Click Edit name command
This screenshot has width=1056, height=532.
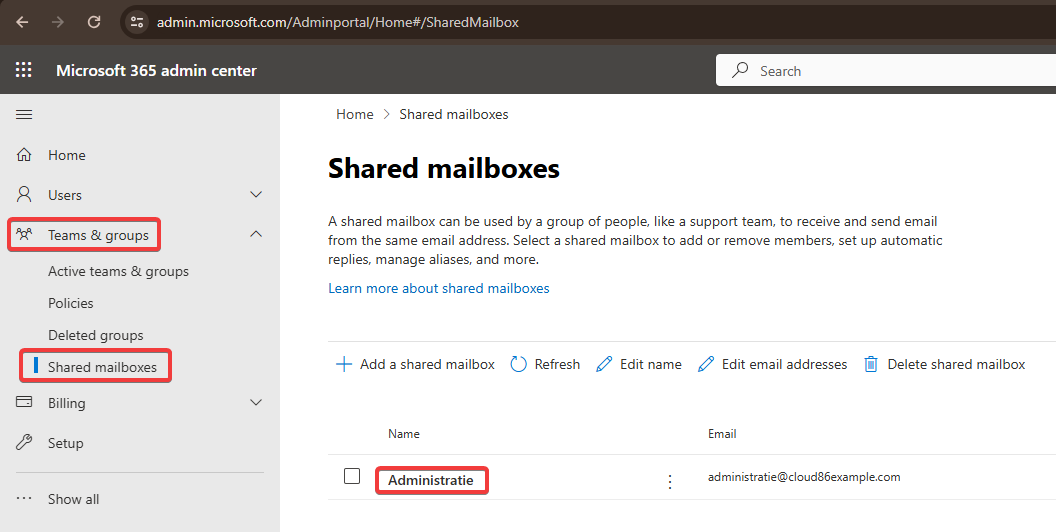651,364
